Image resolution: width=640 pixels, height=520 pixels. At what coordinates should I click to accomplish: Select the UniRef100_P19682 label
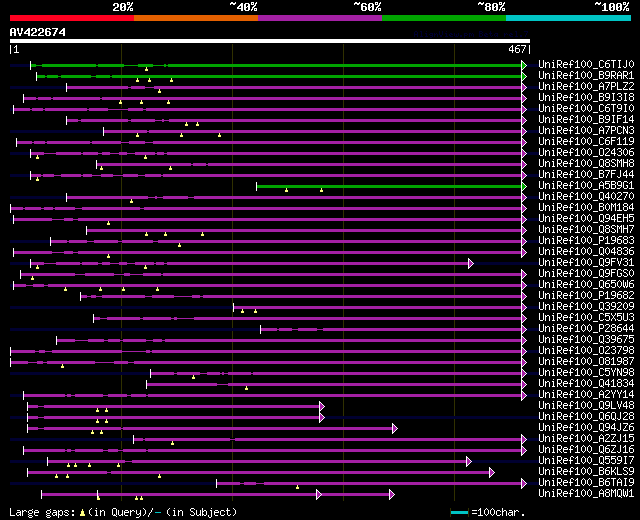[586, 296]
